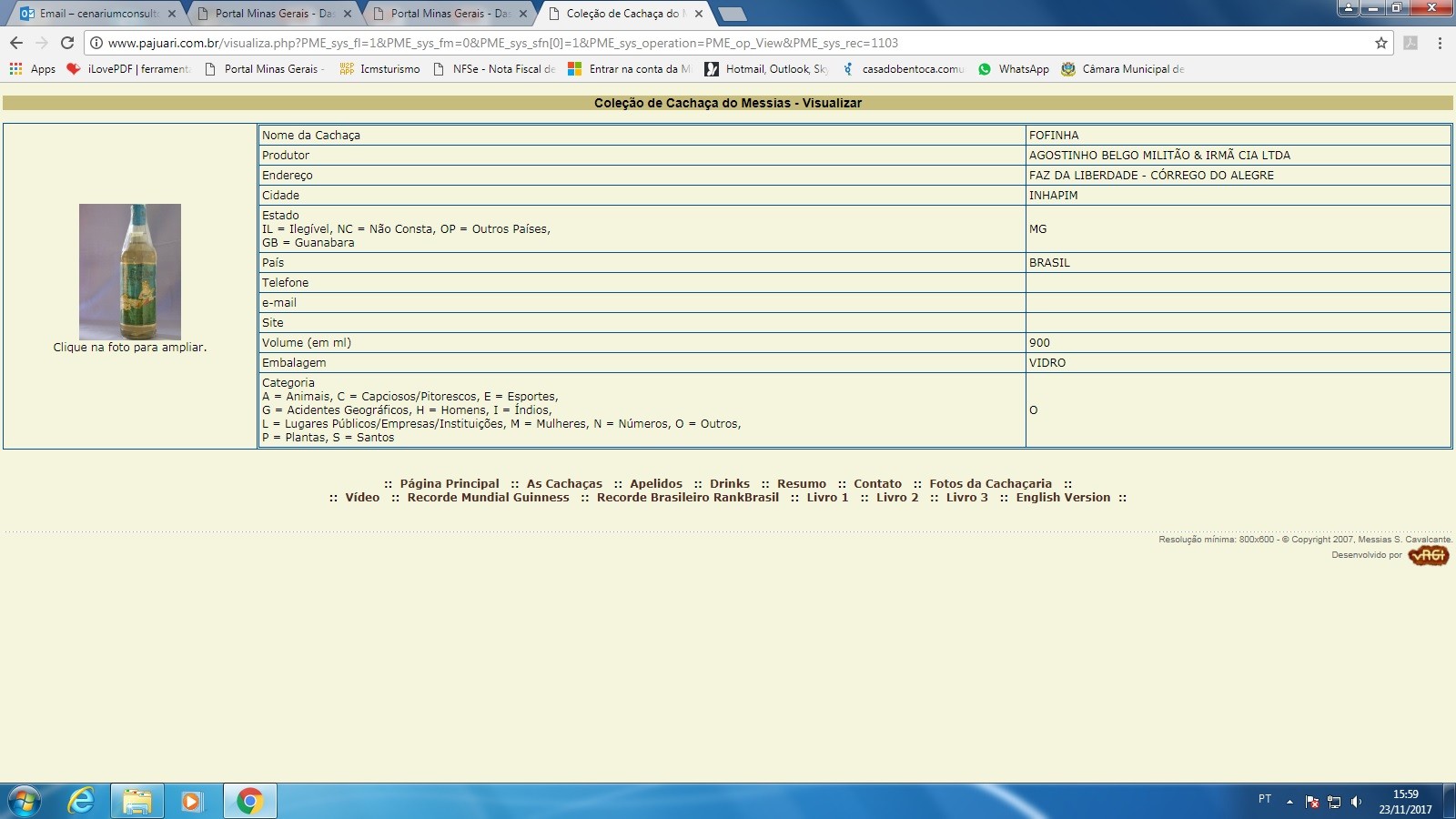Click the PT language indicator in taskbar
This screenshot has height=819, width=1456.
point(1265,799)
